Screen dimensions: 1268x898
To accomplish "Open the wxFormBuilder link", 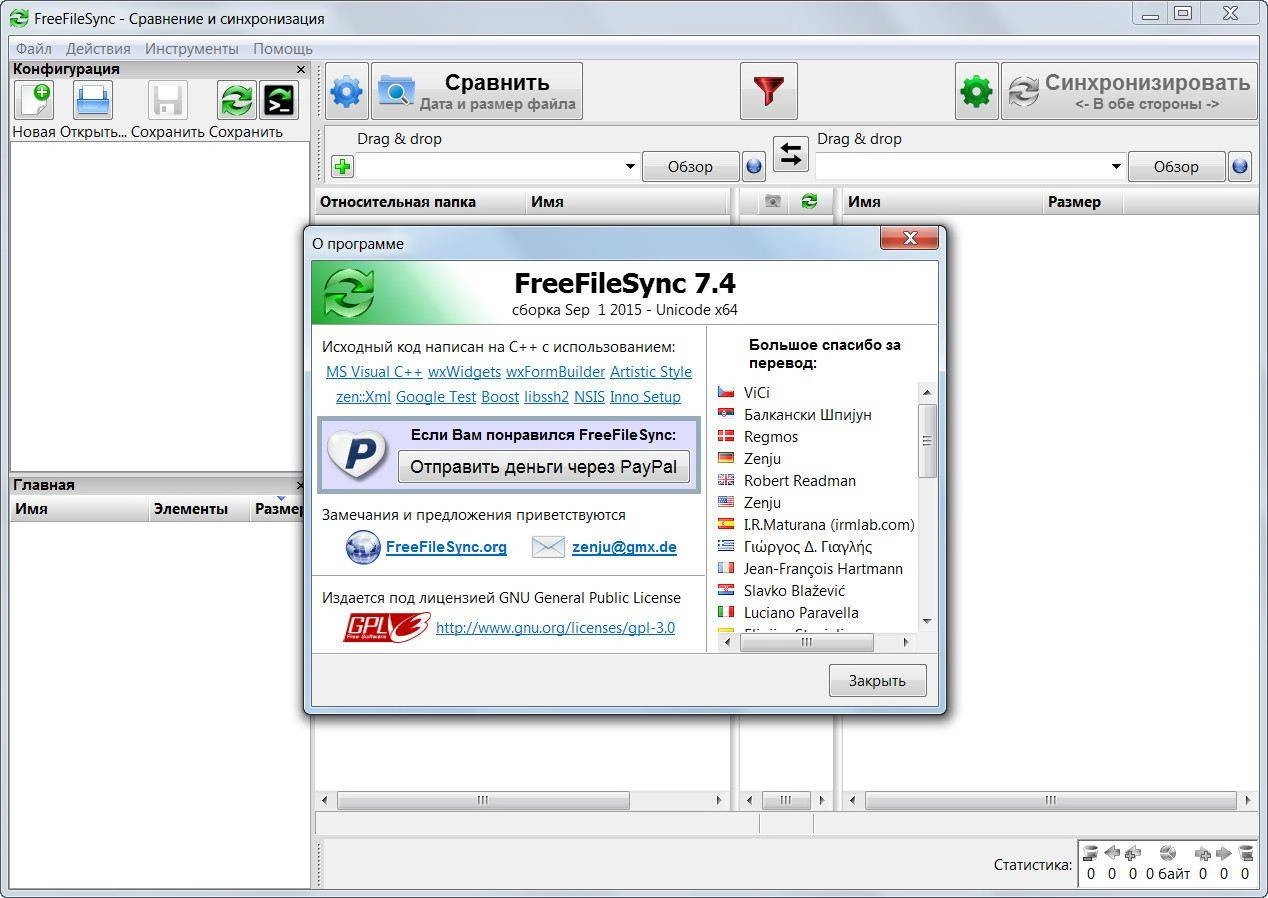I will coord(555,372).
